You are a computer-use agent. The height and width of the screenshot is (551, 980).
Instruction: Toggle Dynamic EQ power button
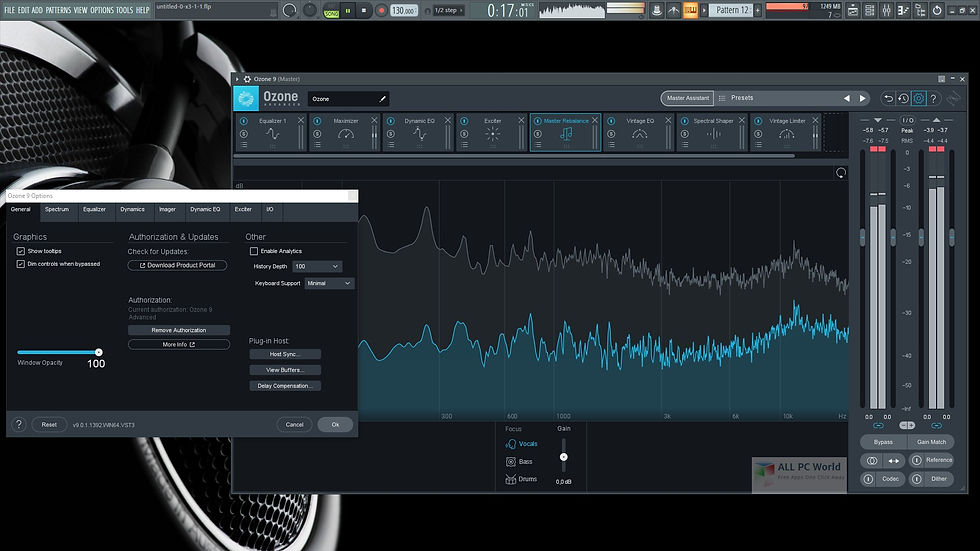(391, 121)
